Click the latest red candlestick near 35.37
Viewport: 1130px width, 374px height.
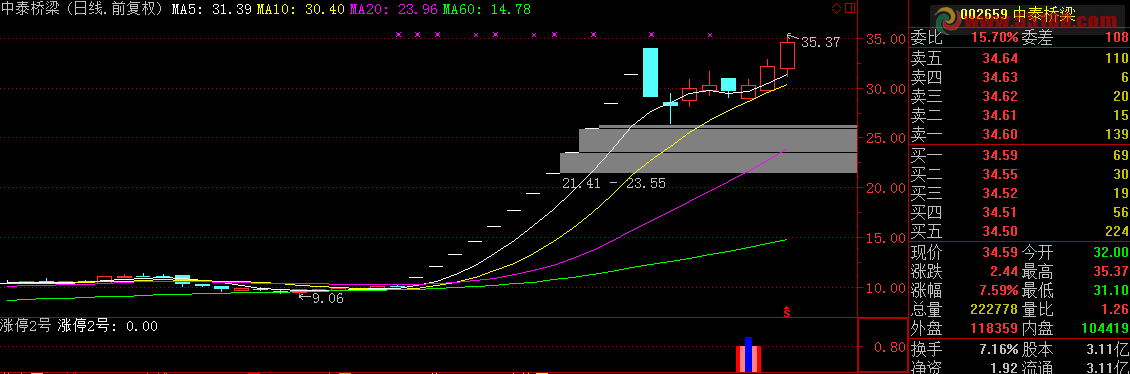[787, 54]
